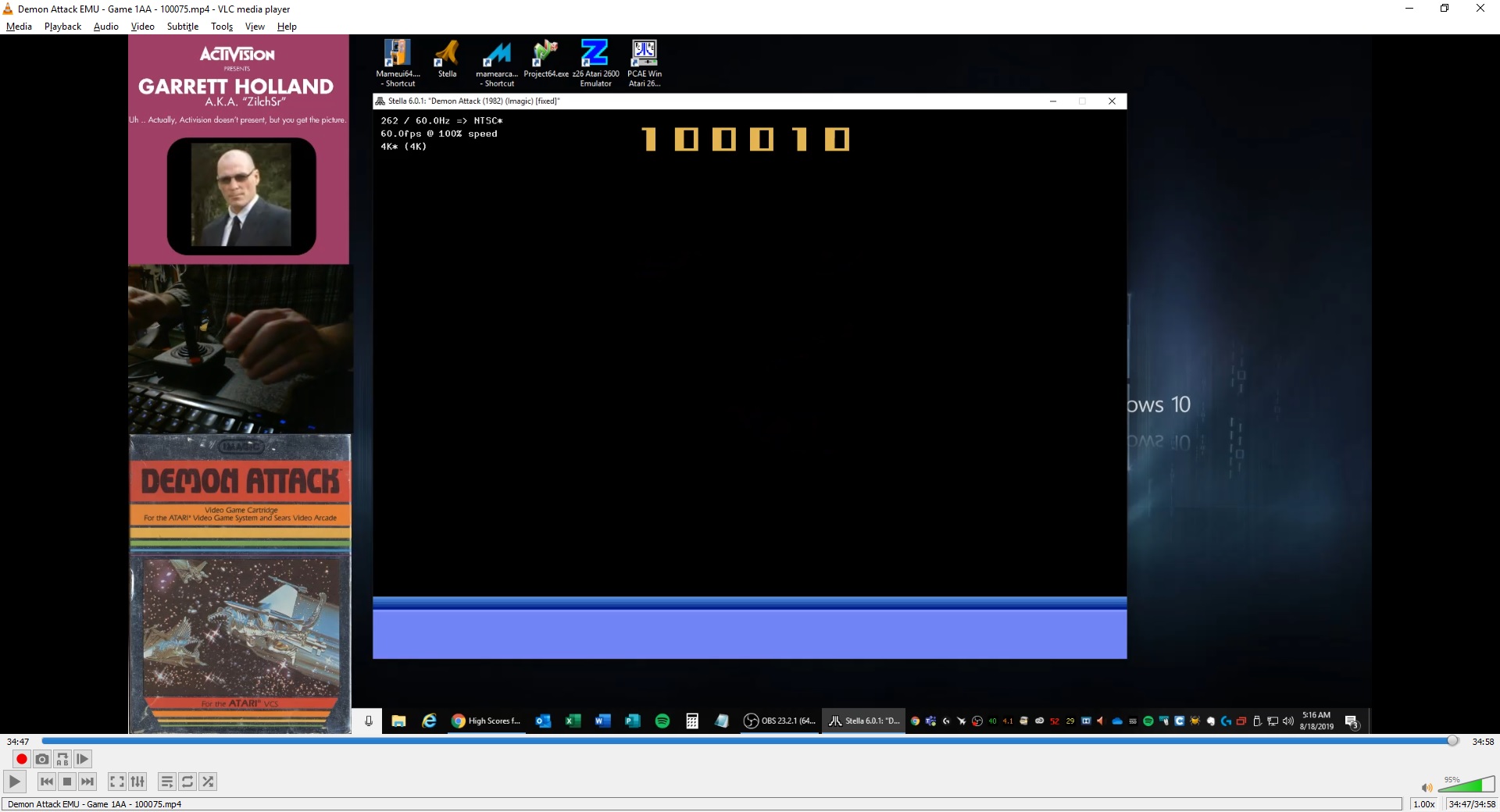Click the Outlook taskbar icon in video

543,721
